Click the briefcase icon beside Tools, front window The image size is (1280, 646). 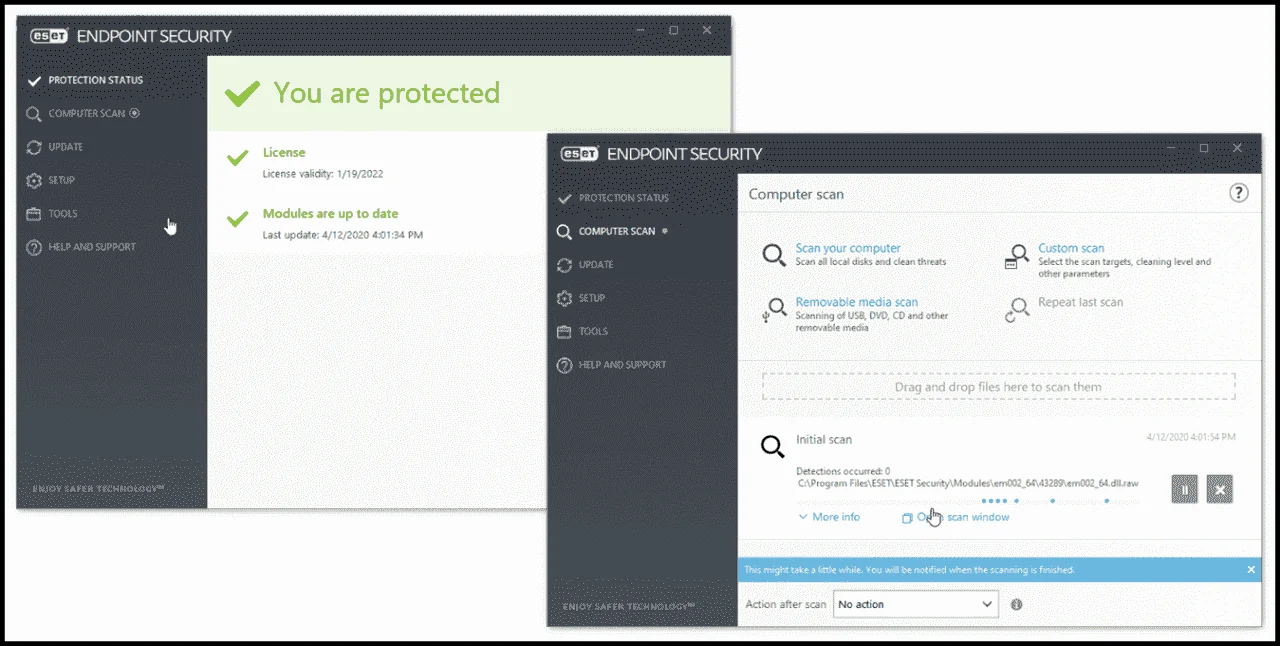click(564, 332)
